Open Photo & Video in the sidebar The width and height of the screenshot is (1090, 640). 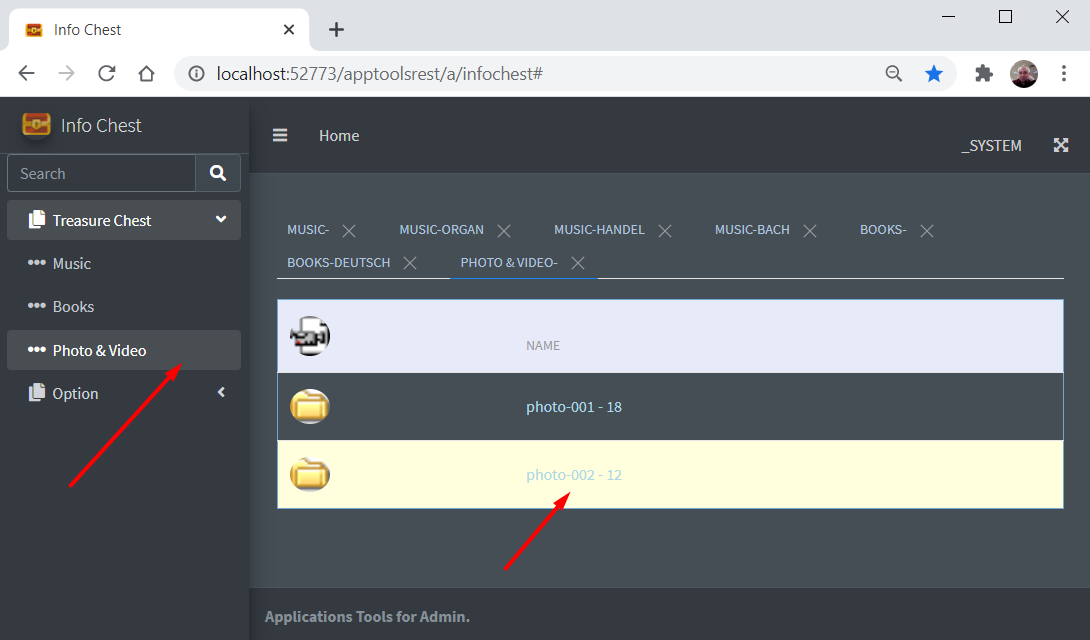[x=124, y=350]
